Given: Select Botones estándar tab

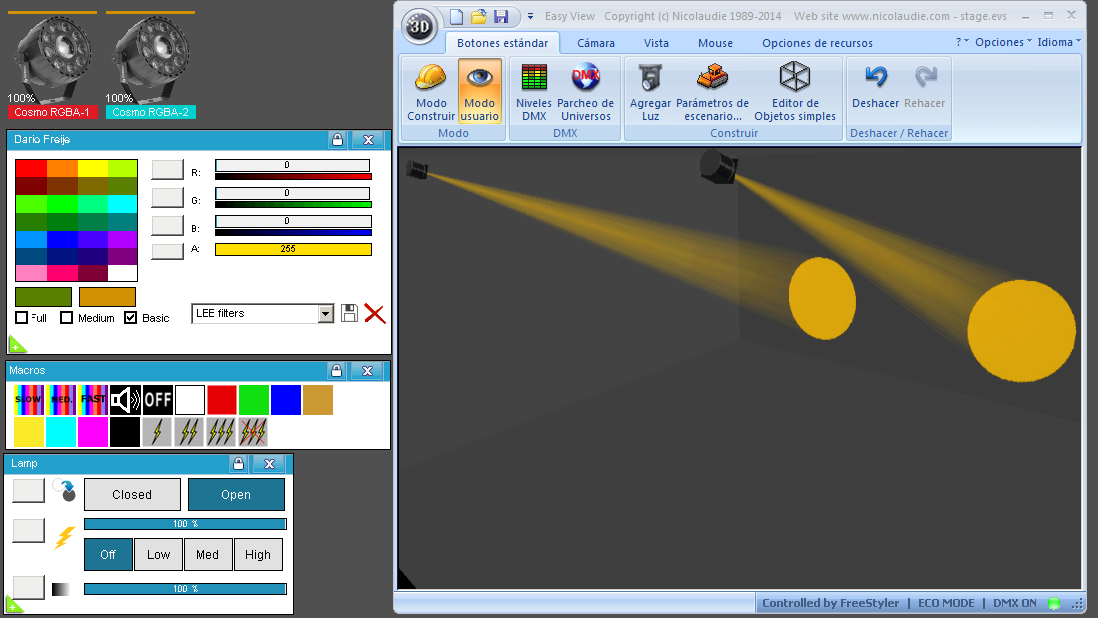Looking at the screenshot, I should 502,43.
